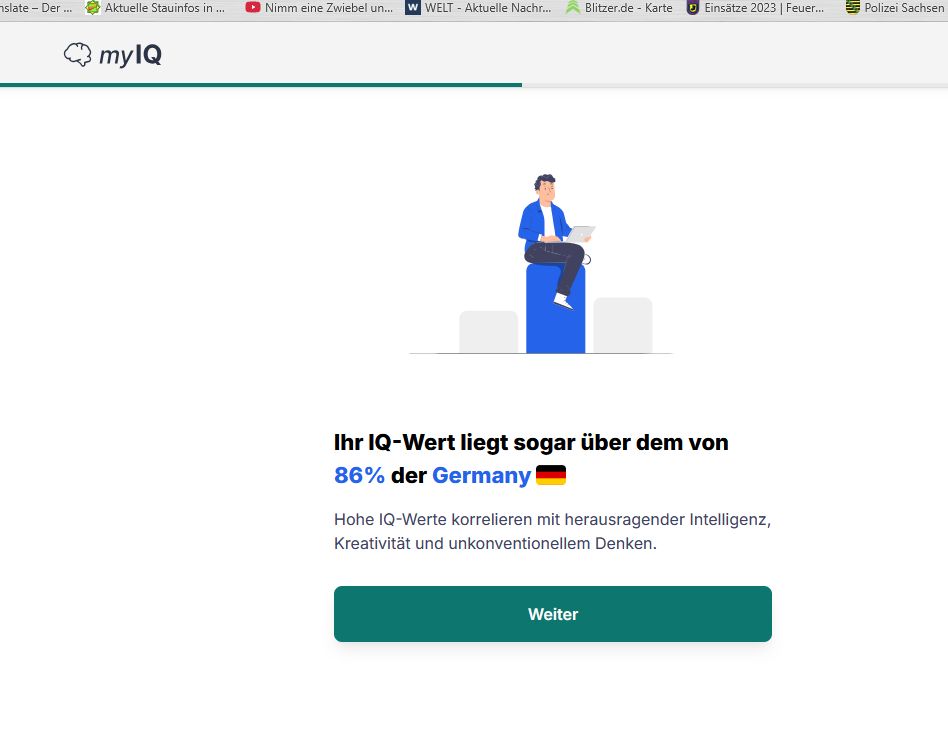Click the German flag emoji
The height and width of the screenshot is (739, 948).
pyautogui.click(x=551, y=476)
